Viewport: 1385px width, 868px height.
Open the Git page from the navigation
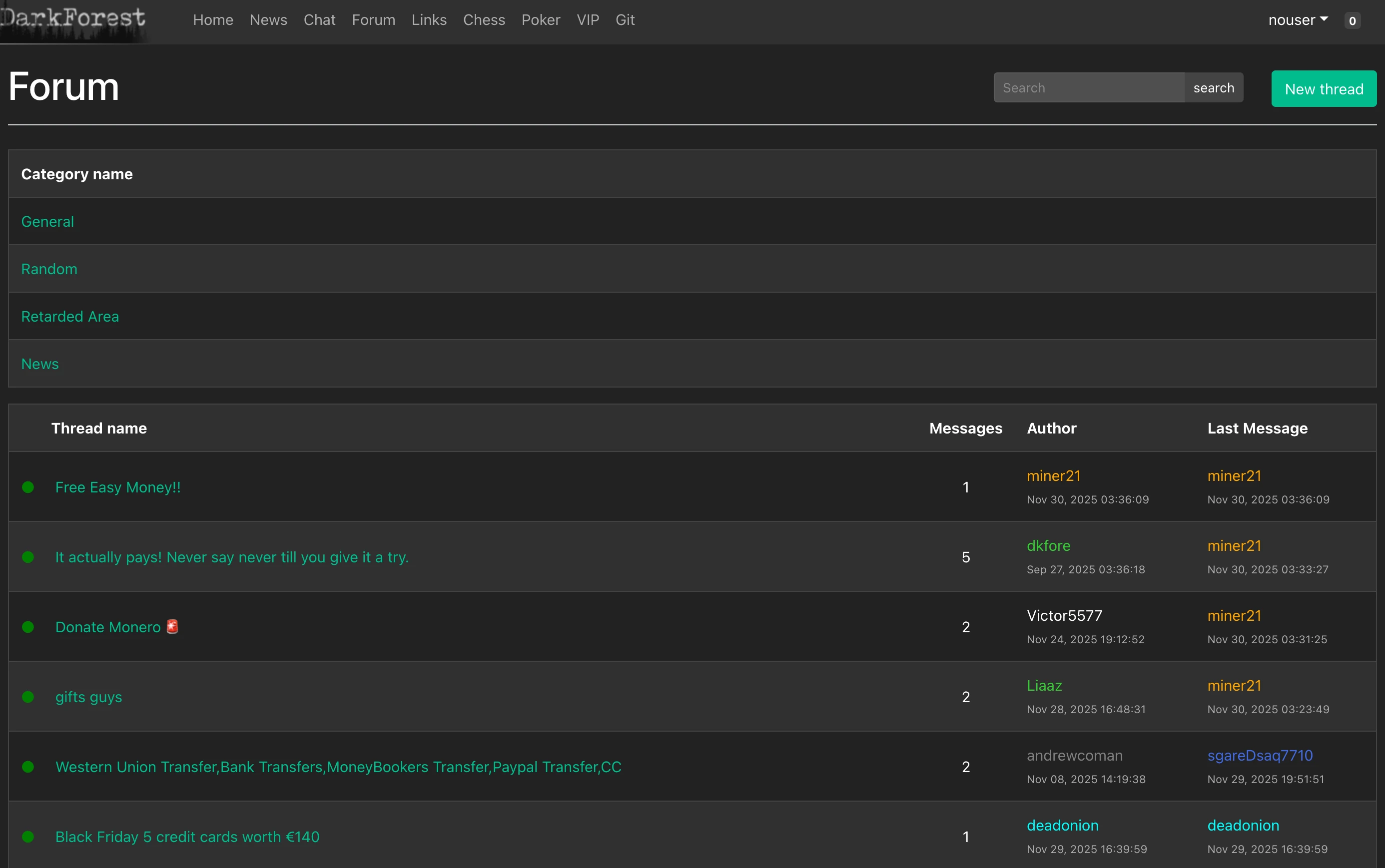pos(624,19)
